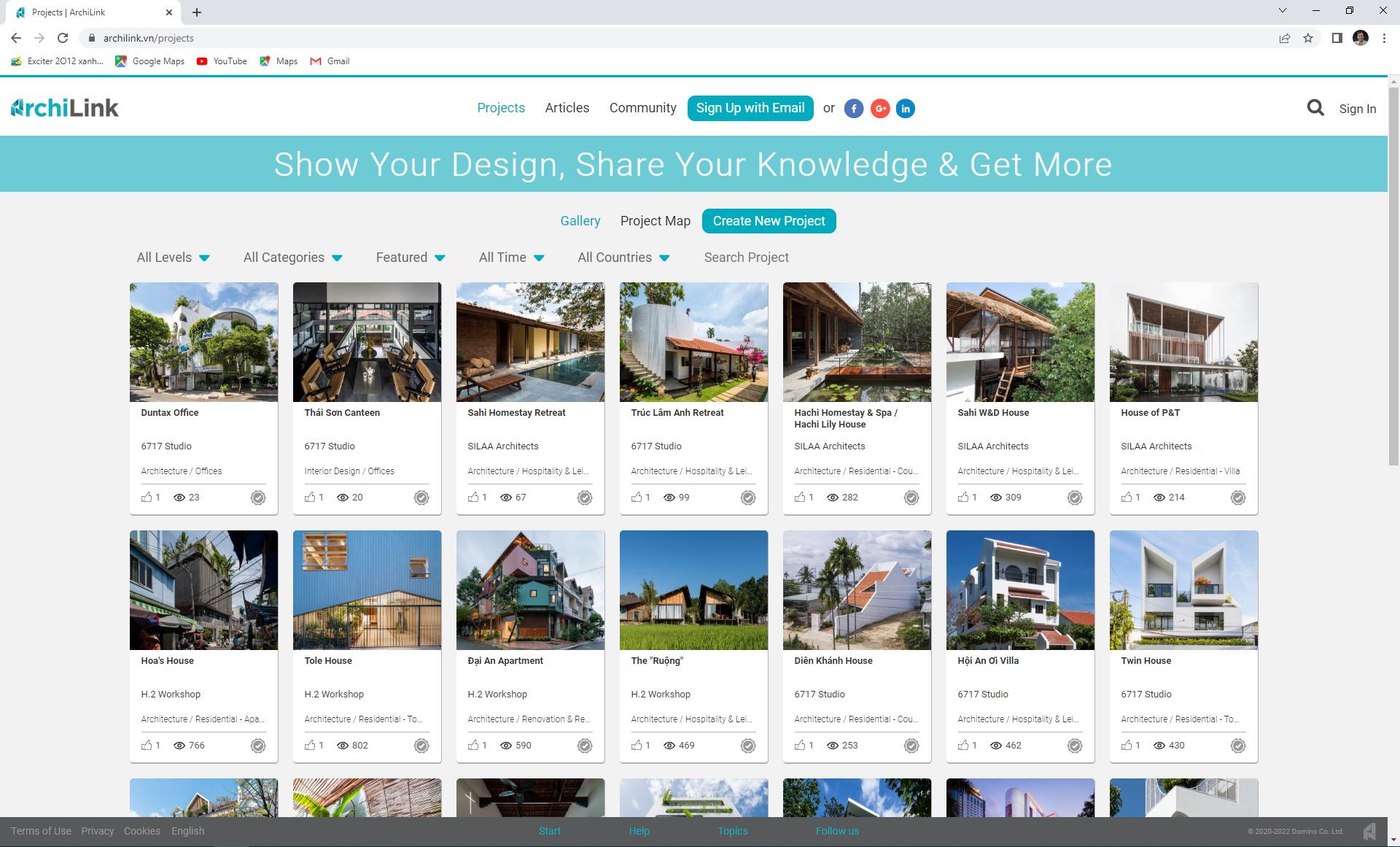This screenshot has width=1400, height=847.
Task: Open the Cookies link
Action: point(142,831)
